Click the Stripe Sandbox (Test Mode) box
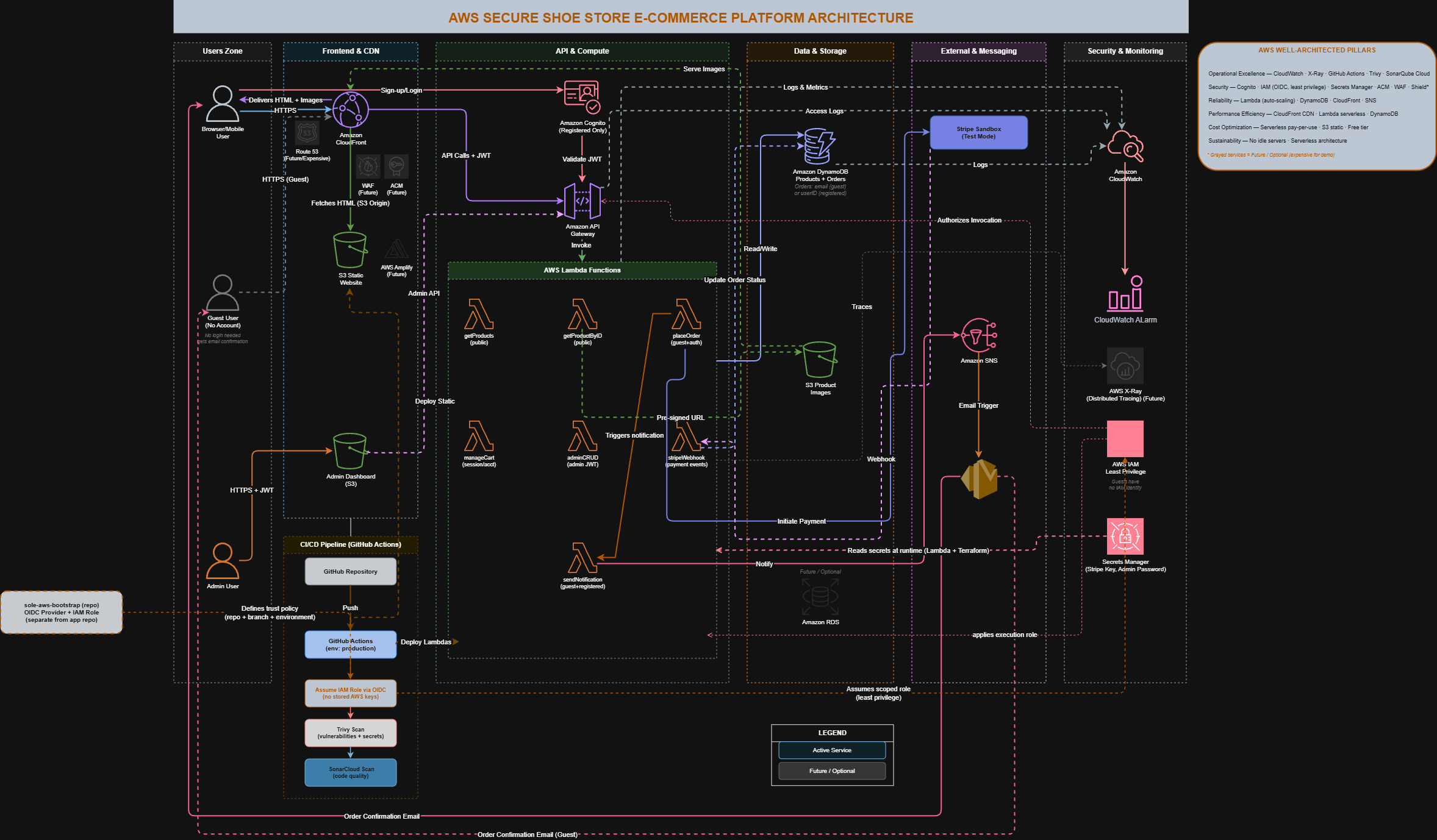The width and height of the screenshot is (1437, 840). pos(979,133)
